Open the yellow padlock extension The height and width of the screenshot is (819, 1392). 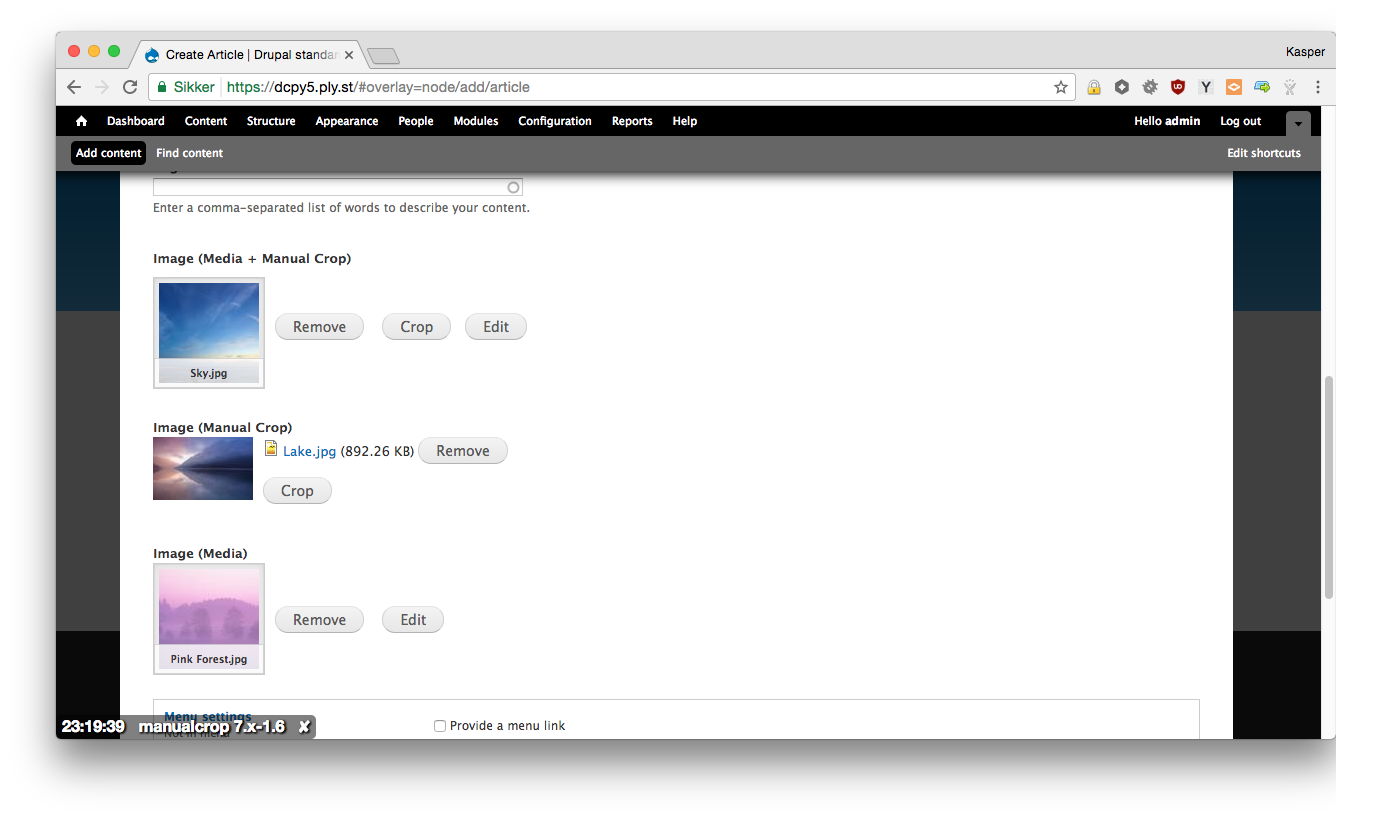click(1094, 87)
